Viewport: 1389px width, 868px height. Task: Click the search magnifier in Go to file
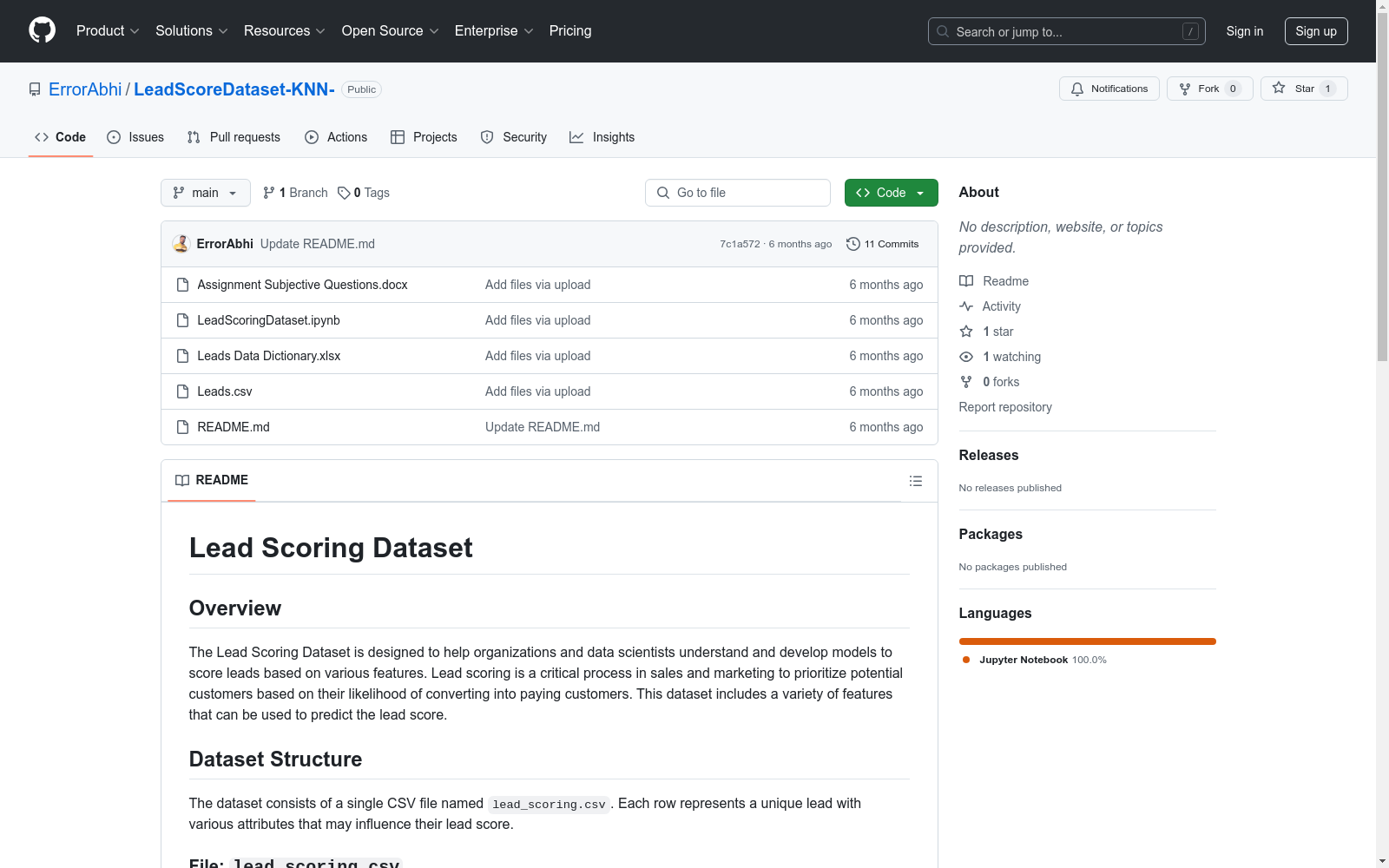click(663, 193)
